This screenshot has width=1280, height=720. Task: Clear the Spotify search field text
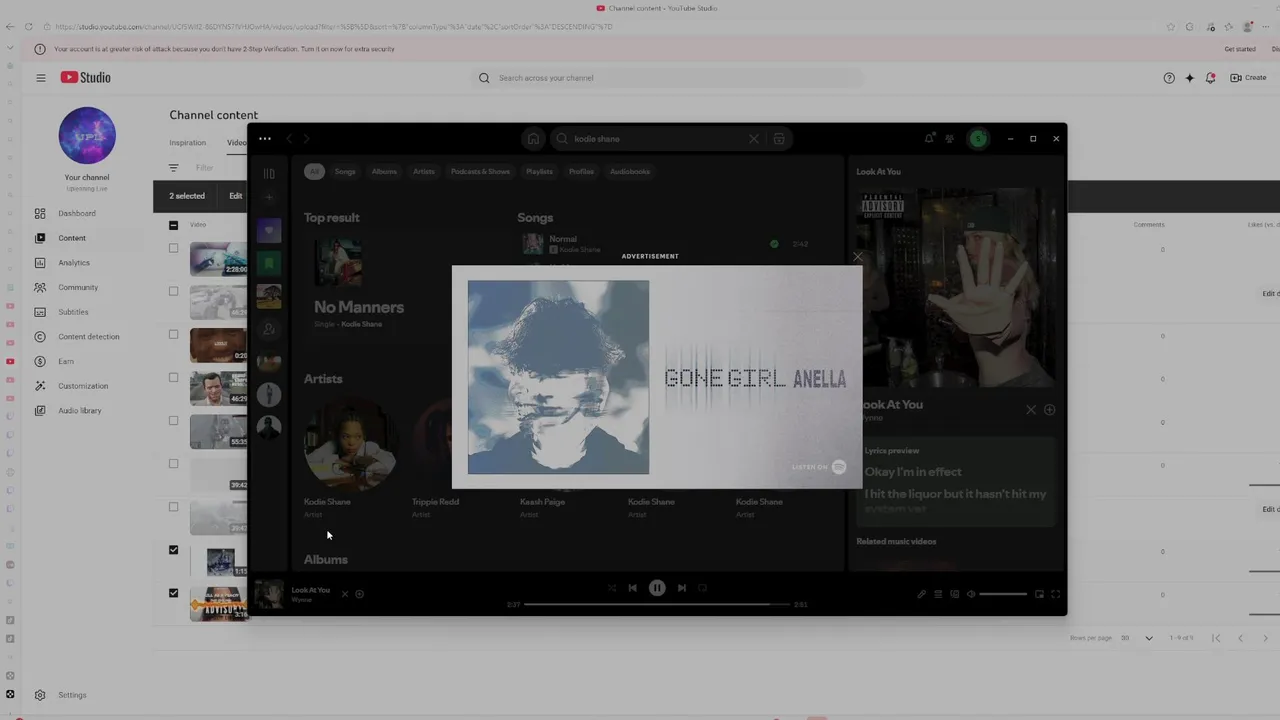(x=754, y=139)
